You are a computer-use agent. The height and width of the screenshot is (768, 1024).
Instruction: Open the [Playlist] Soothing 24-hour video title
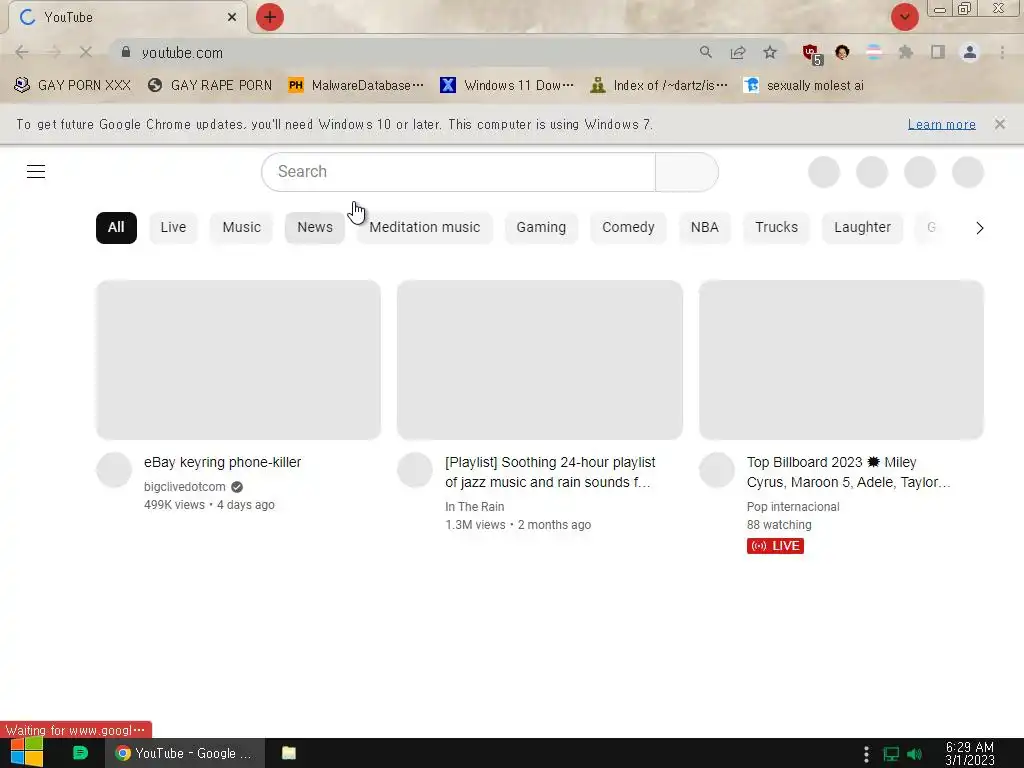(x=550, y=472)
